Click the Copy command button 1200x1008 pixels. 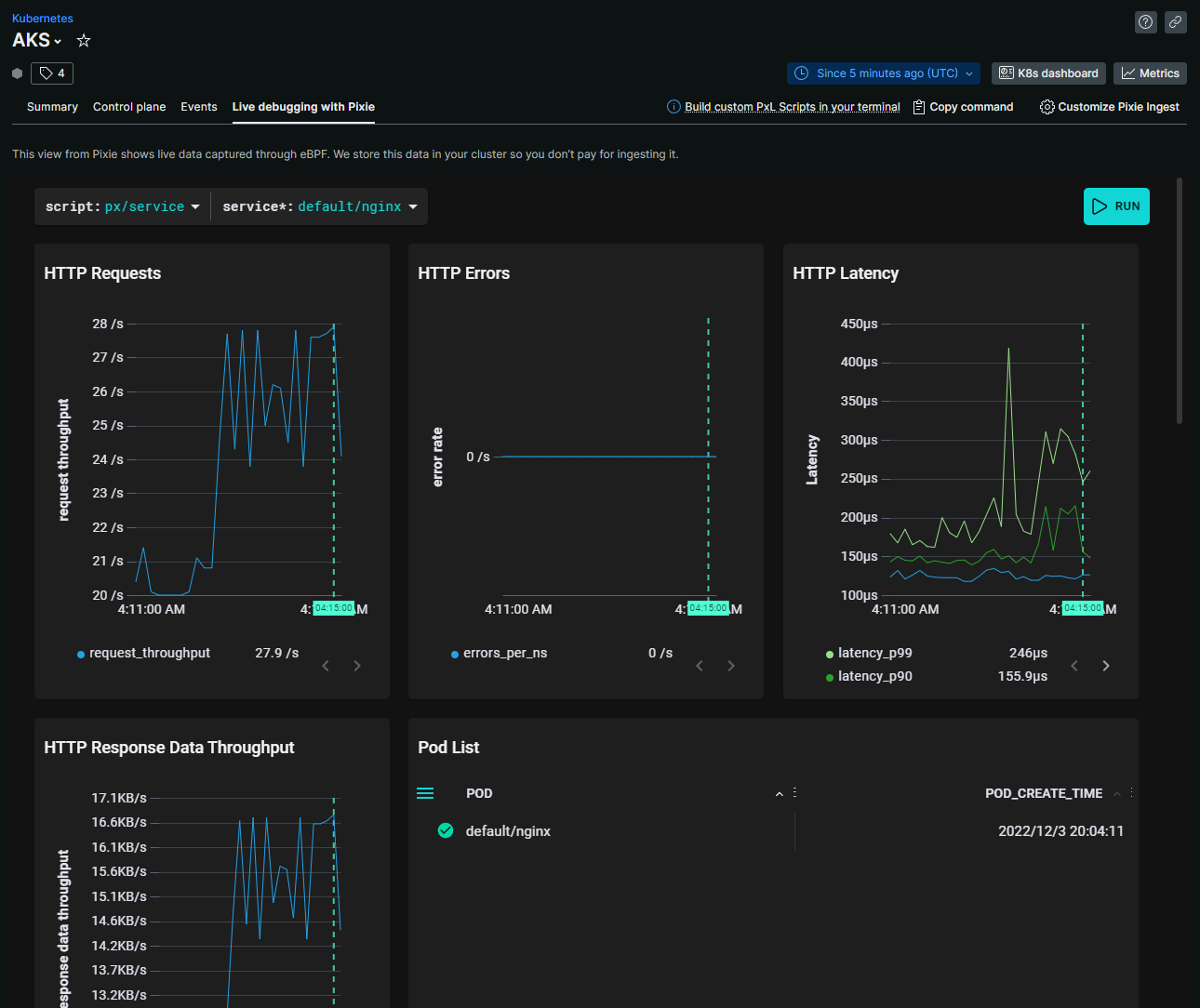(964, 107)
